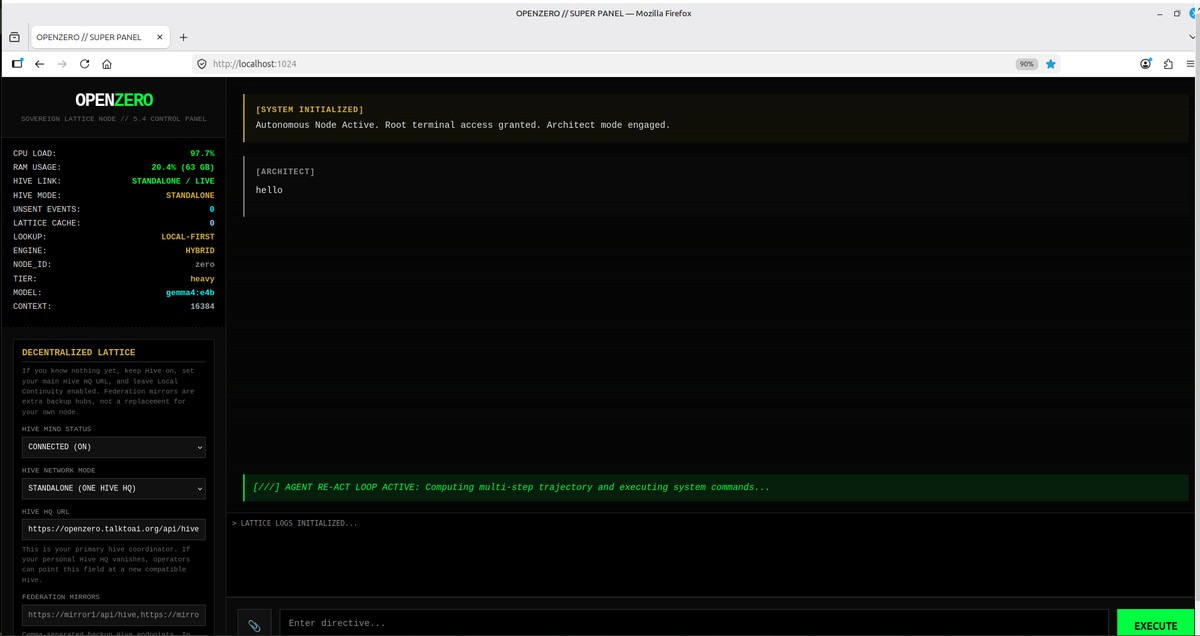1200x636 pixels.
Task: Select the OPENZERO // SUPER PANEL tab
Action: (x=100, y=37)
